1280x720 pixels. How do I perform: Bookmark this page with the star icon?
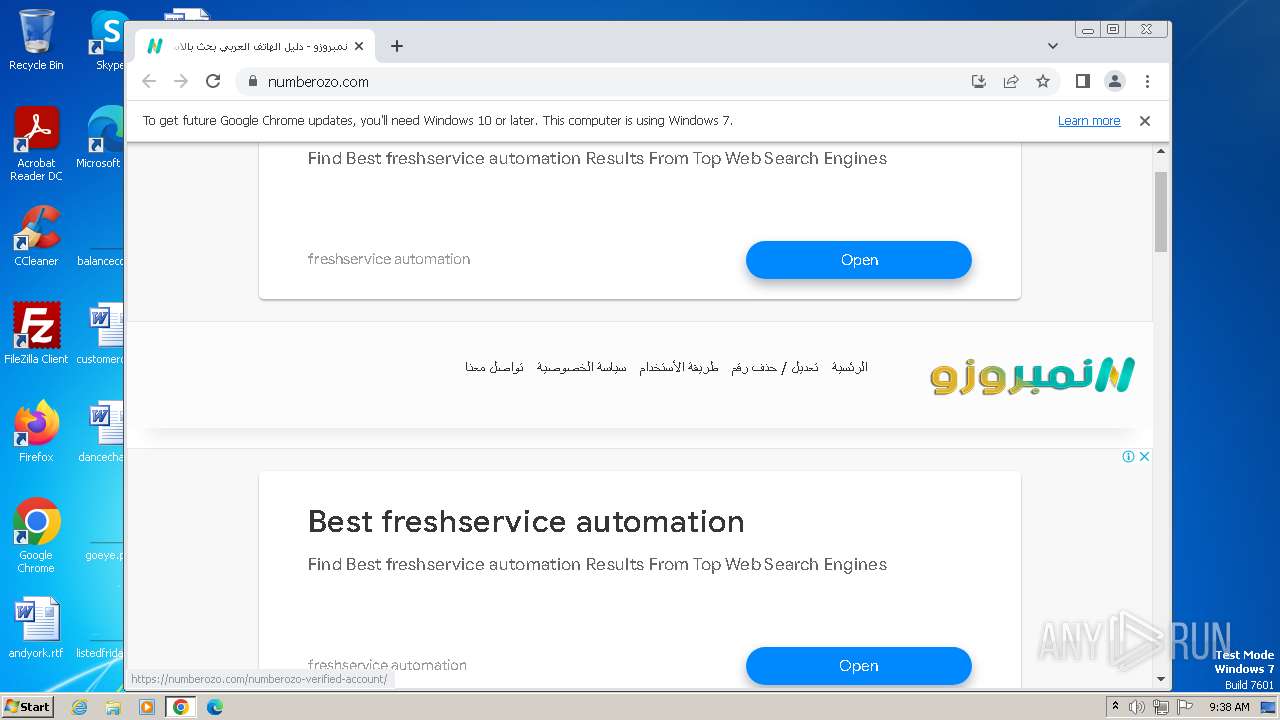[1043, 82]
